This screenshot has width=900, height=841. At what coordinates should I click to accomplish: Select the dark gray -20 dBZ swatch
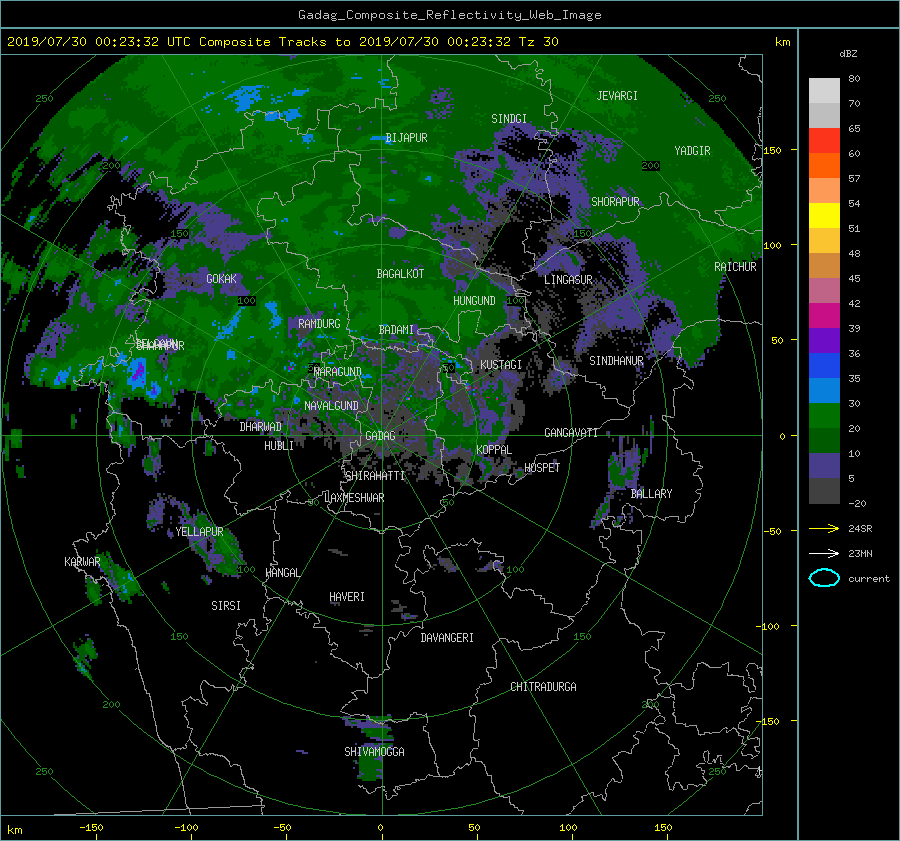(x=824, y=491)
